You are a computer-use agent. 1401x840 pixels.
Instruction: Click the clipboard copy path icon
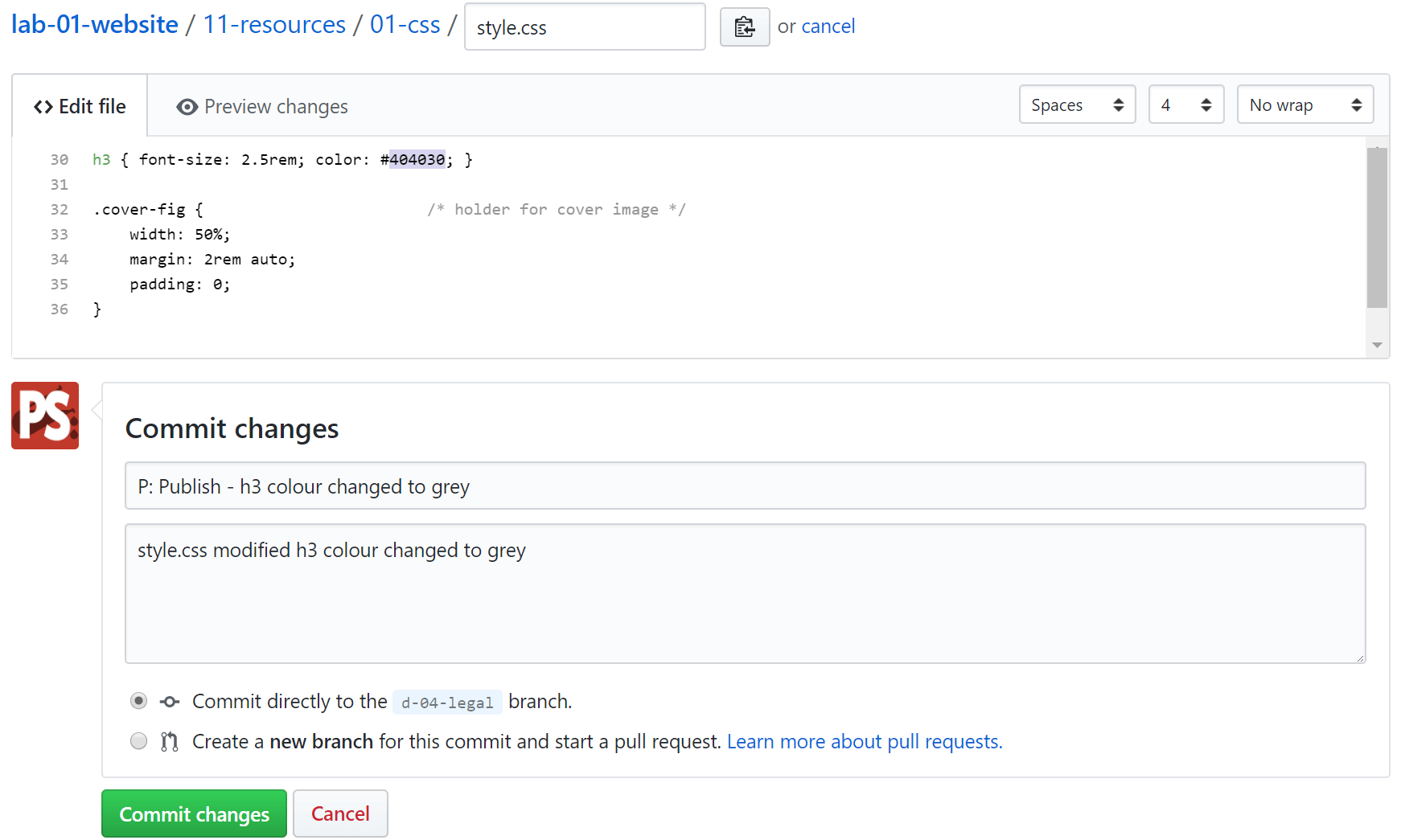pyautogui.click(x=744, y=27)
